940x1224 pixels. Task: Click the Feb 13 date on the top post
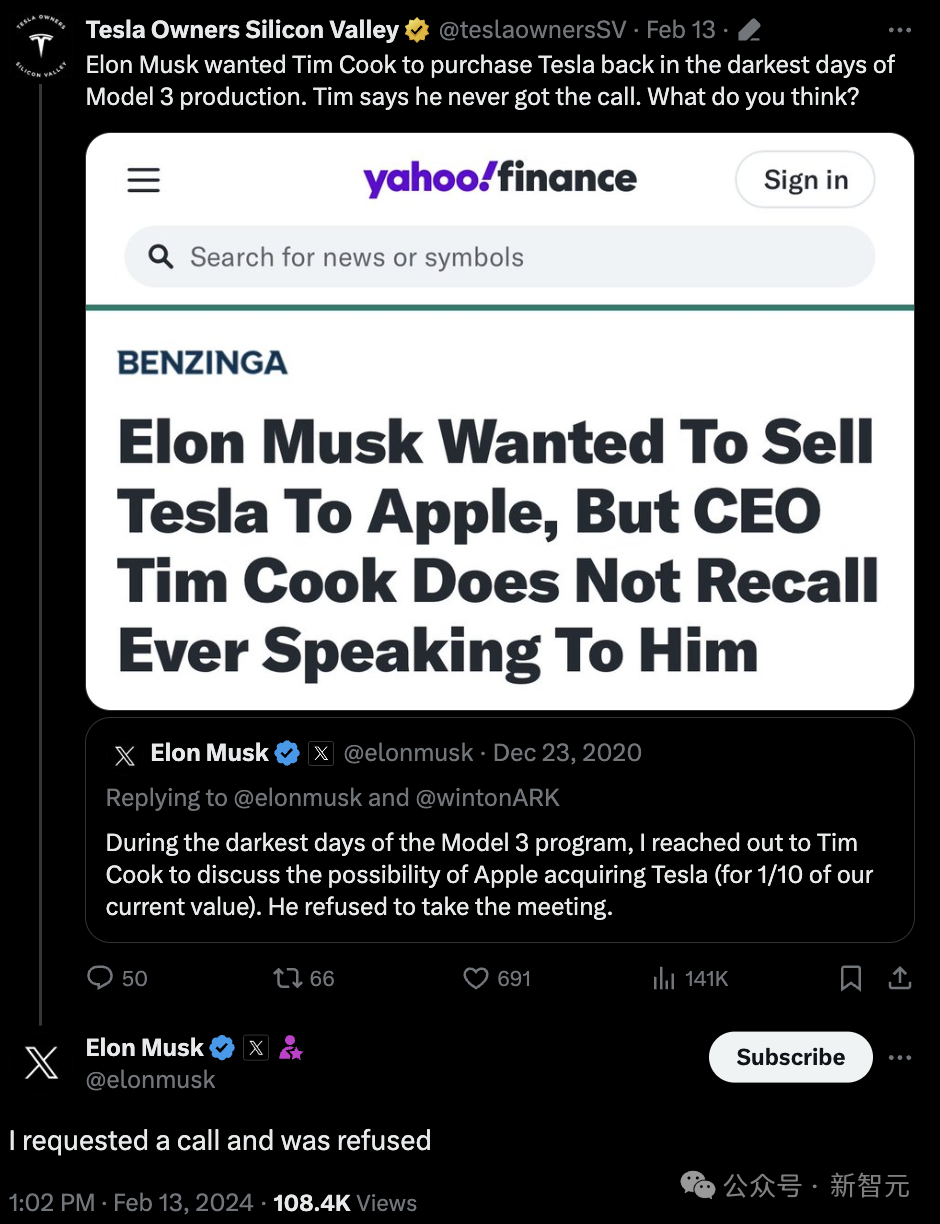681,31
